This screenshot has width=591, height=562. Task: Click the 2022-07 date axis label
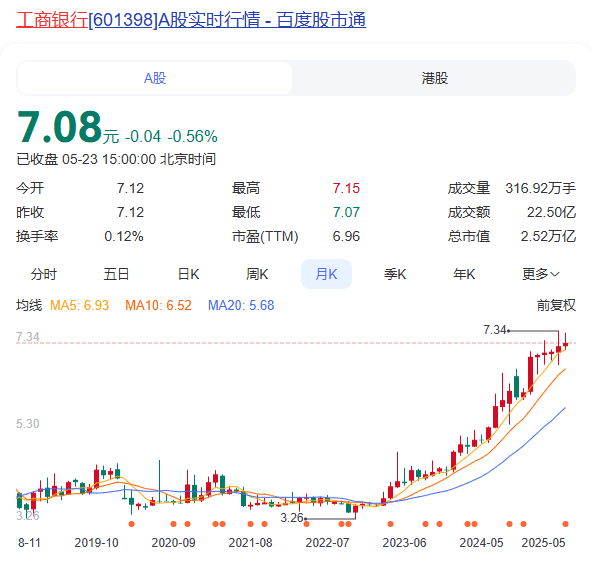(327, 543)
